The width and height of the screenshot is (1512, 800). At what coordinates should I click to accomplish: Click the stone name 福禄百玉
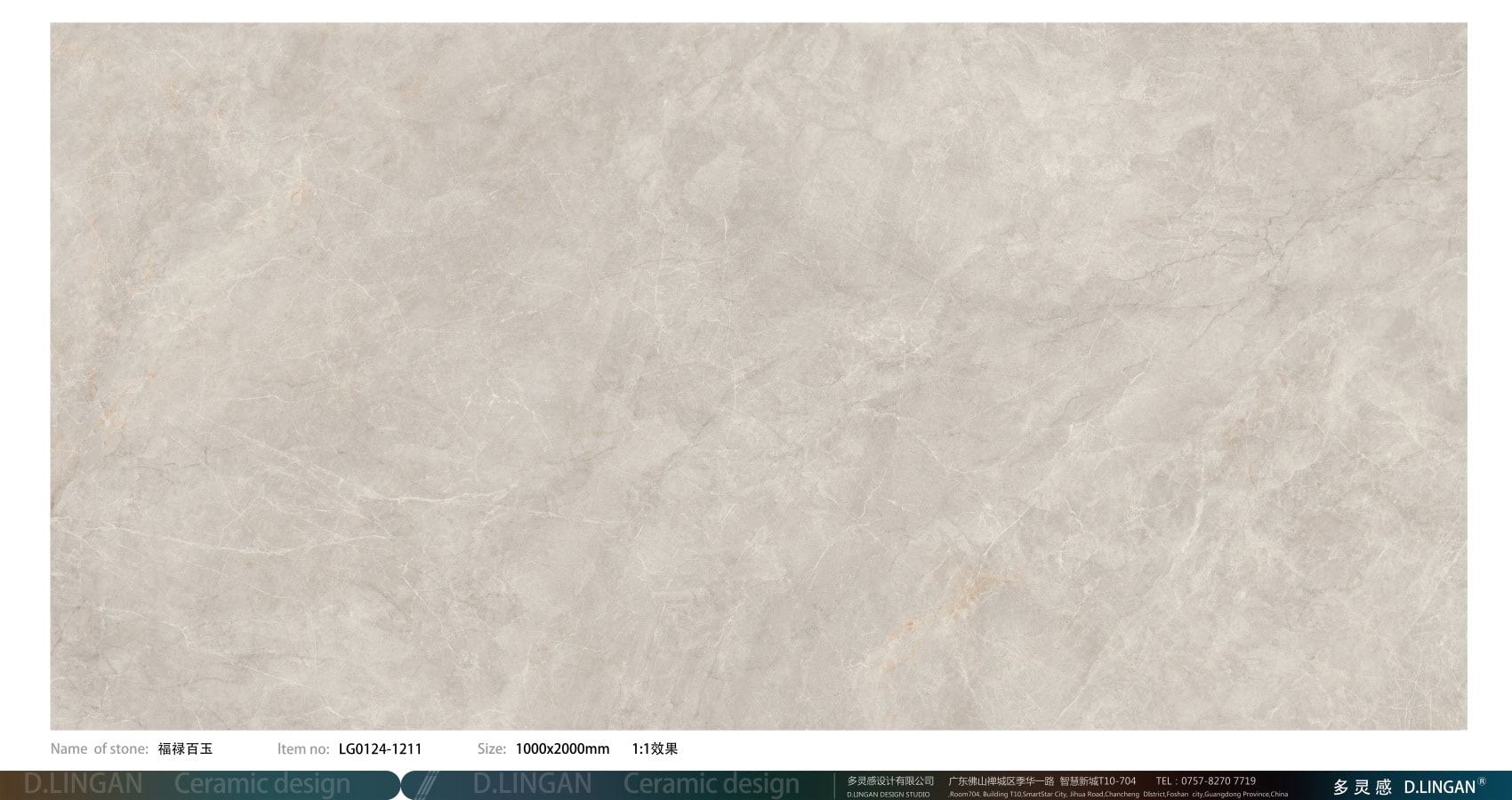pyautogui.click(x=185, y=748)
